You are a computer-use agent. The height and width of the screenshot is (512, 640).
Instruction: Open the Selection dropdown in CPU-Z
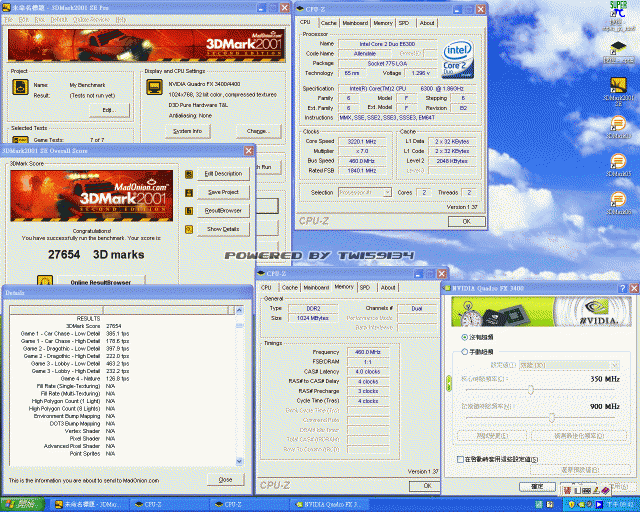[365, 192]
